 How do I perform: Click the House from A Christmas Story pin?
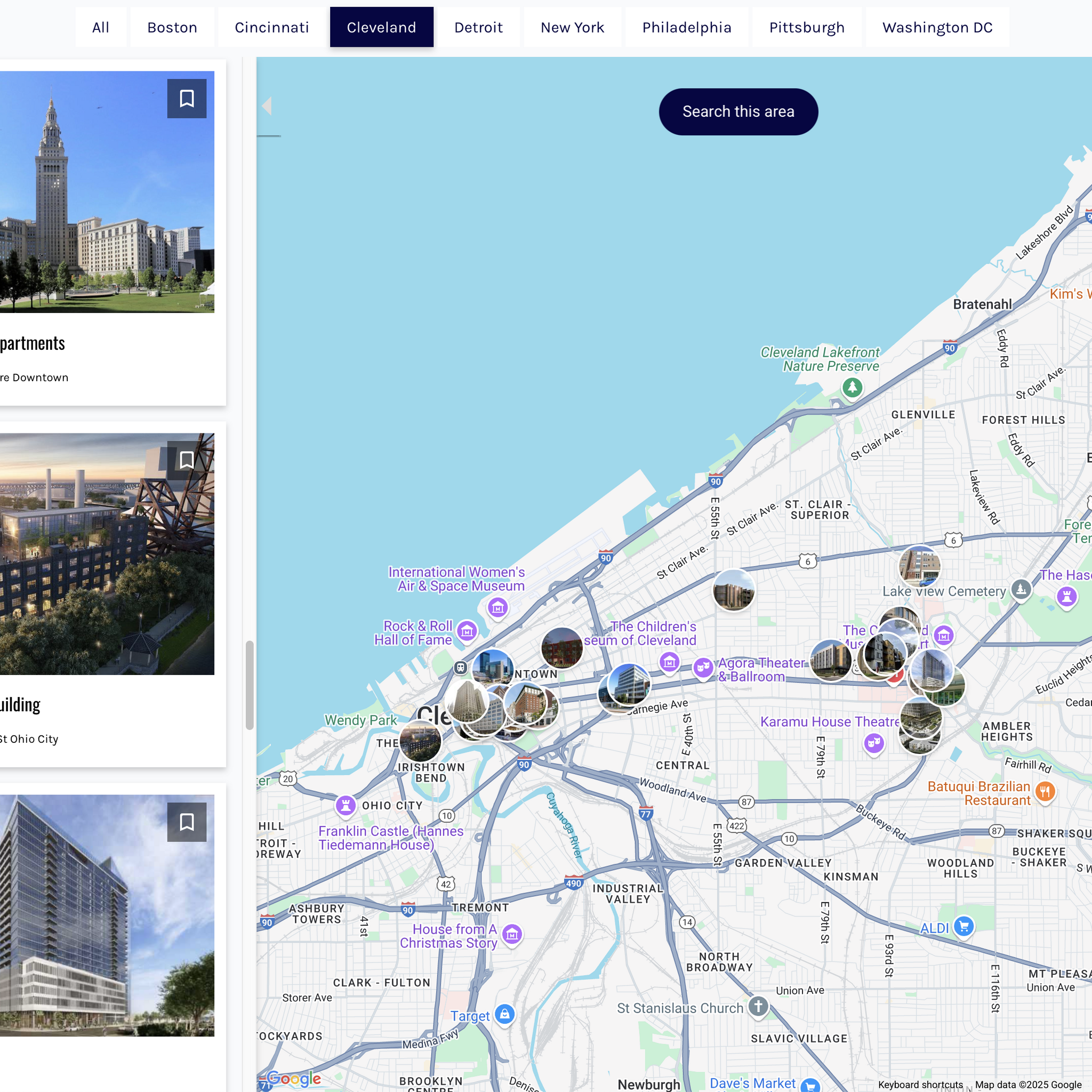(x=512, y=935)
